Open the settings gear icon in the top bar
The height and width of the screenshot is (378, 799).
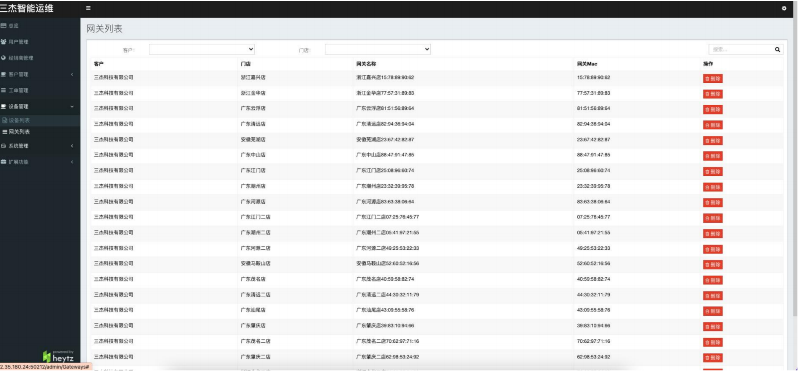784,8
